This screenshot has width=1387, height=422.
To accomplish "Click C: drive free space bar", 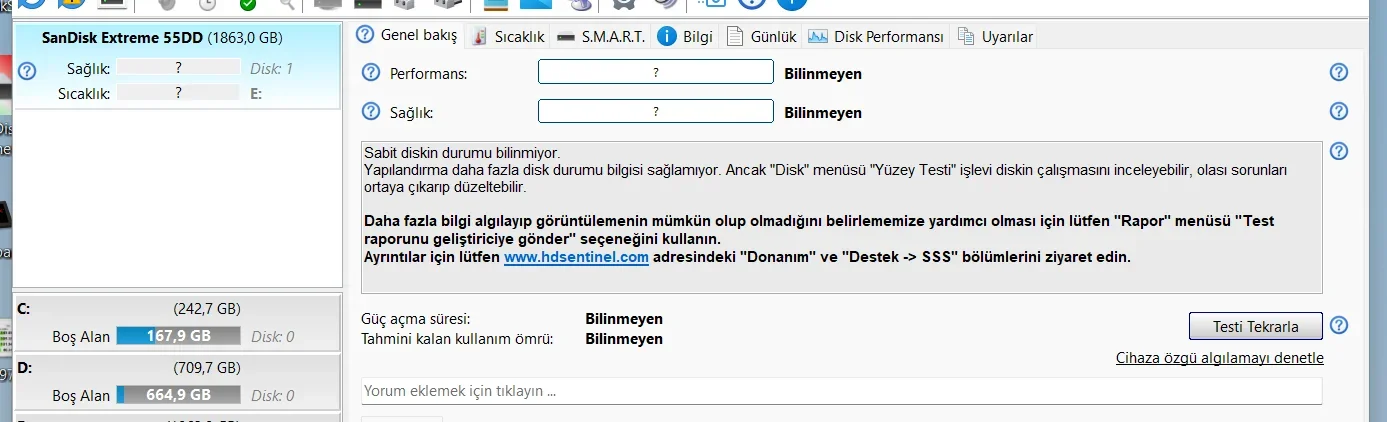I will 178,336.
